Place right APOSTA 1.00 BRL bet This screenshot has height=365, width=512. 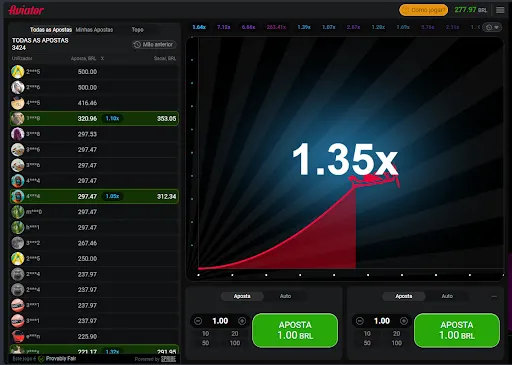pos(457,330)
